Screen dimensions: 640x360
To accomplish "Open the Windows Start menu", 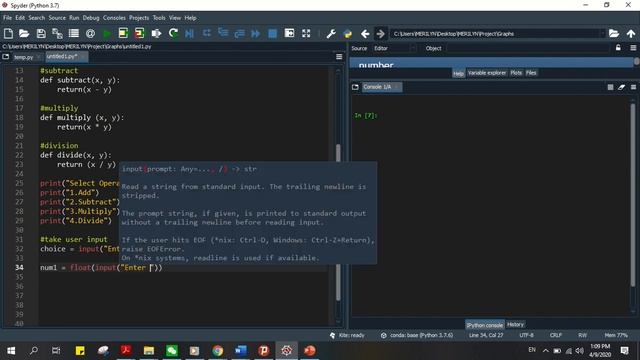I will point(11,350).
